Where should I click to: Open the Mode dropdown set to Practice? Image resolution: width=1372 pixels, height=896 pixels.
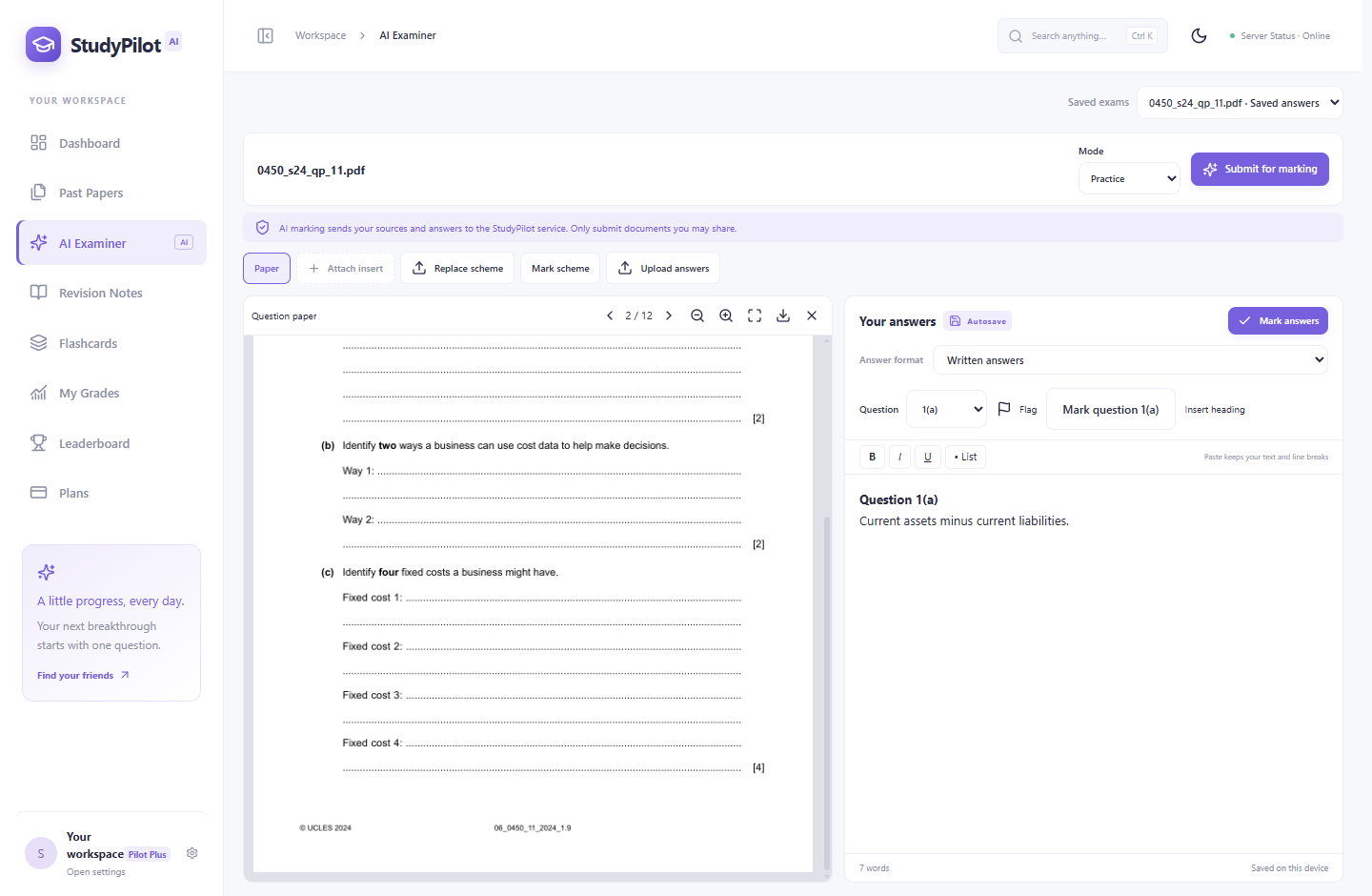(x=1129, y=178)
